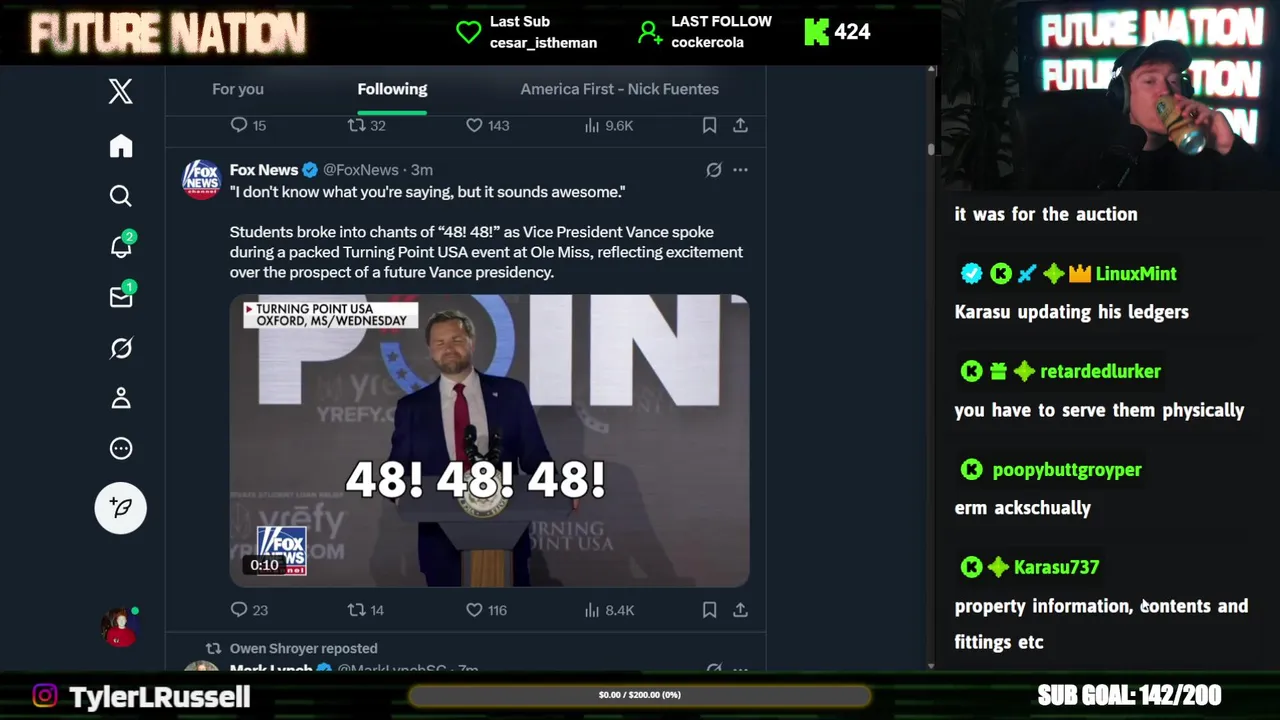The height and width of the screenshot is (720, 1280).
Task: Click the donation goal progress bar
Action: click(x=640, y=695)
